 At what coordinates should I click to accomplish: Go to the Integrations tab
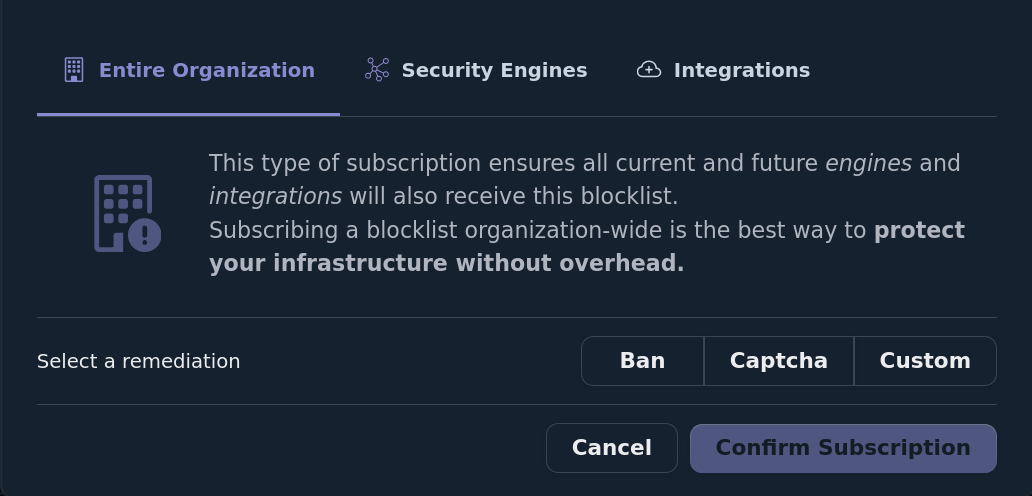741,70
